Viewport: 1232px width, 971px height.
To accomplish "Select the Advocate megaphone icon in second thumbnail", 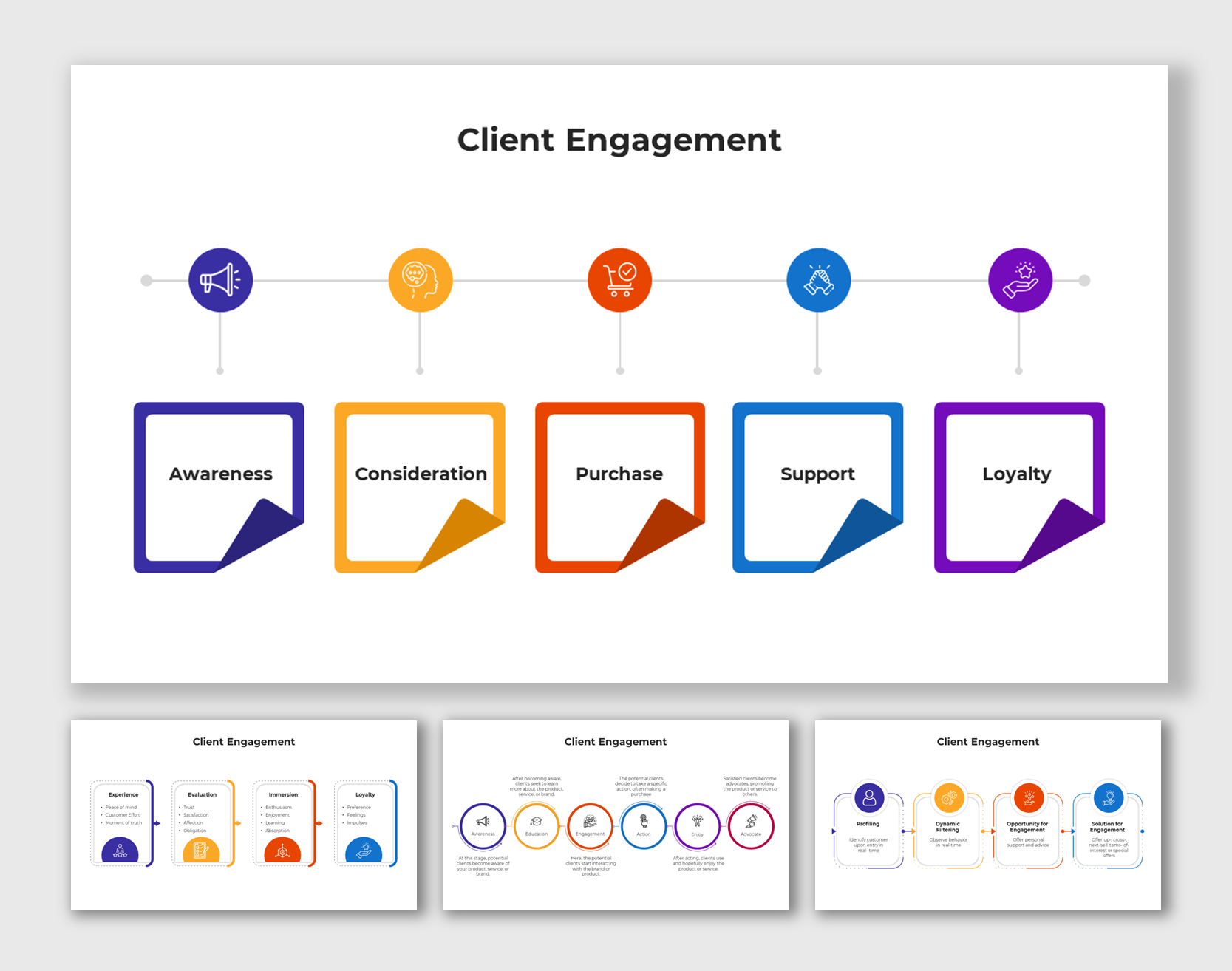I will pyautogui.click(x=750, y=822).
